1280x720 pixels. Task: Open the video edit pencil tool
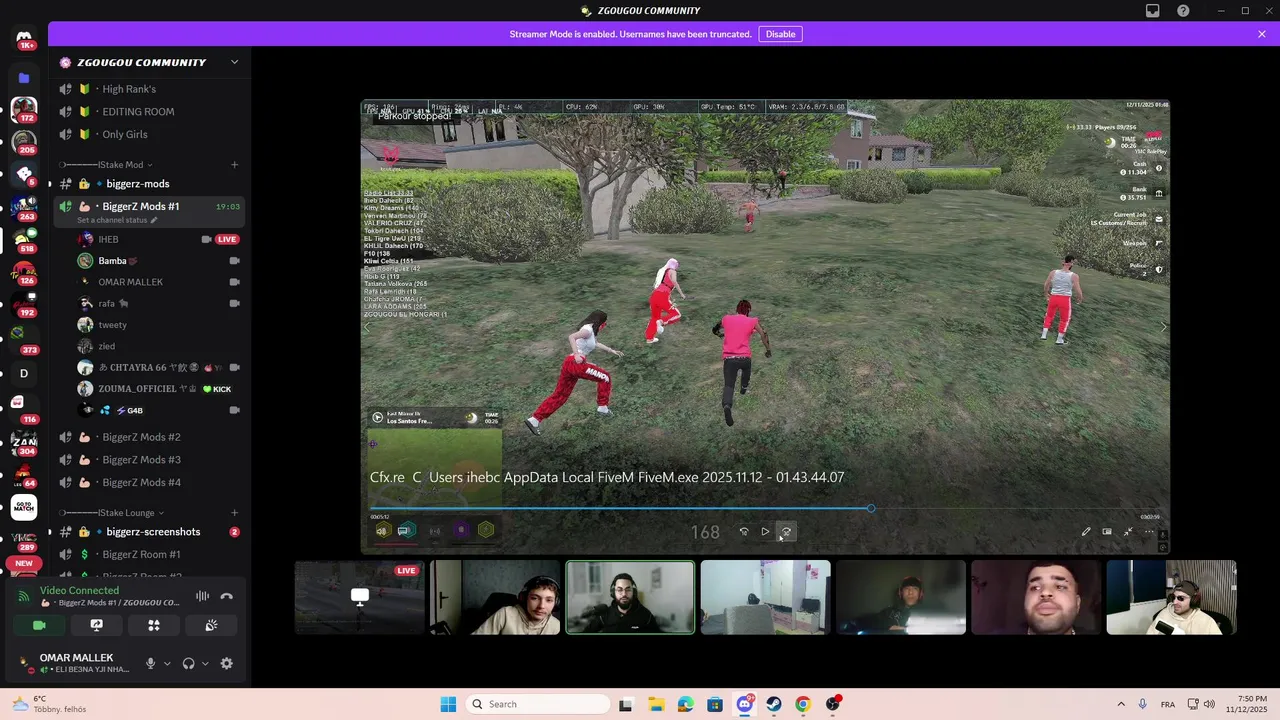point(1086,532)
